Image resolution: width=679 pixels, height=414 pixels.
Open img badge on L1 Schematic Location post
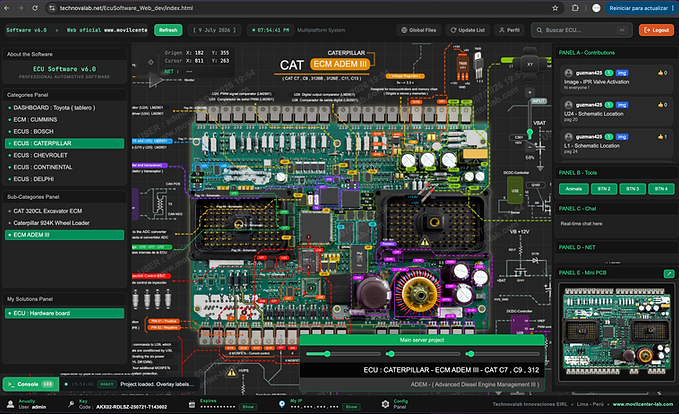point(622,137)
